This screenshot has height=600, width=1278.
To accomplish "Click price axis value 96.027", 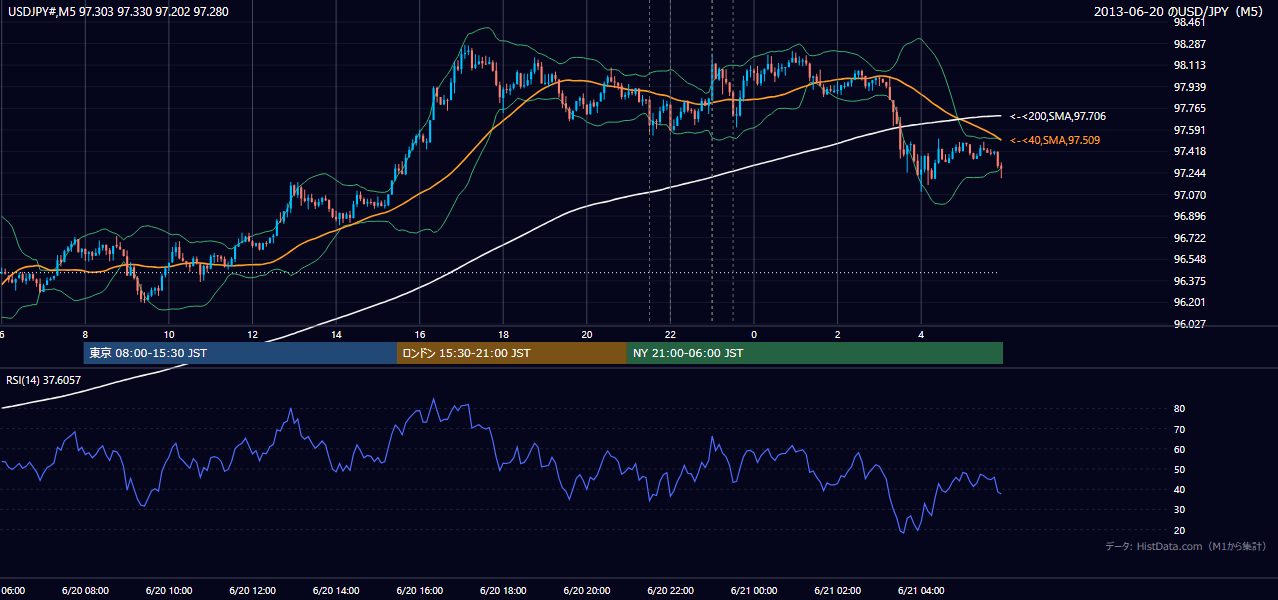I will [1189, 324].
